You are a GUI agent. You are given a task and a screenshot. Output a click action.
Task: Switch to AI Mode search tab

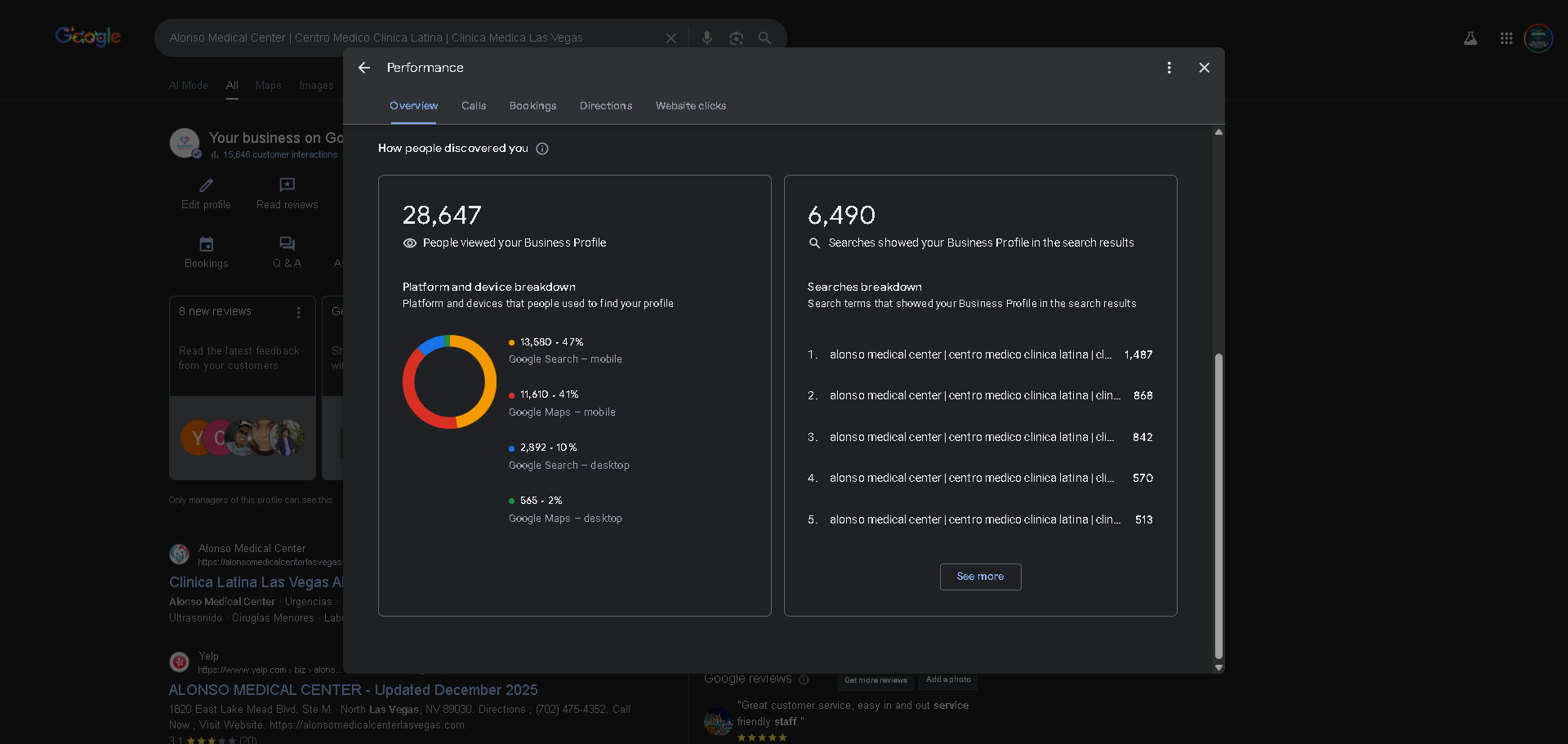pyautogui.click(x=189, y=86)
